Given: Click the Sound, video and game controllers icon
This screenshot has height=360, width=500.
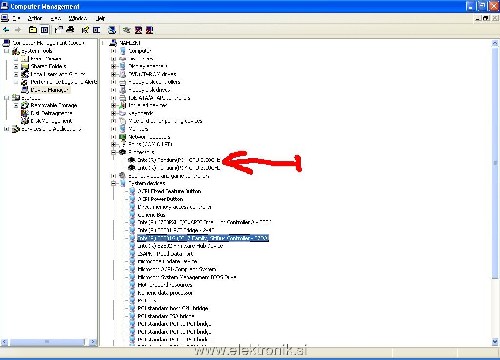Looking at the screenshot, I should 123,176.
